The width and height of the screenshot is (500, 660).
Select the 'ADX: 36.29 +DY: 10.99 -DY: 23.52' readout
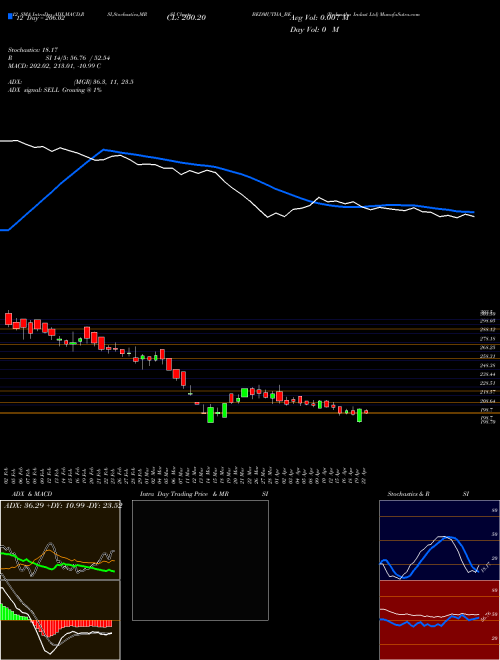63,505
